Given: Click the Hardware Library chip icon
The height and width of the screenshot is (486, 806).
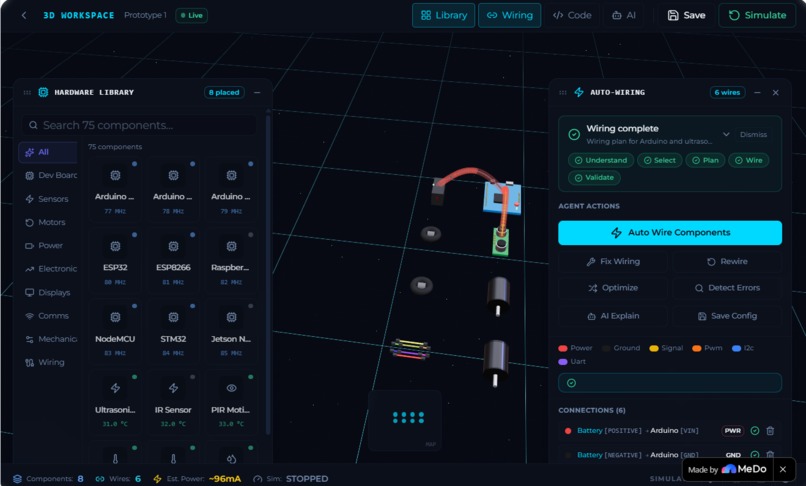Looking at the screenshot, I should pos(43,93).
